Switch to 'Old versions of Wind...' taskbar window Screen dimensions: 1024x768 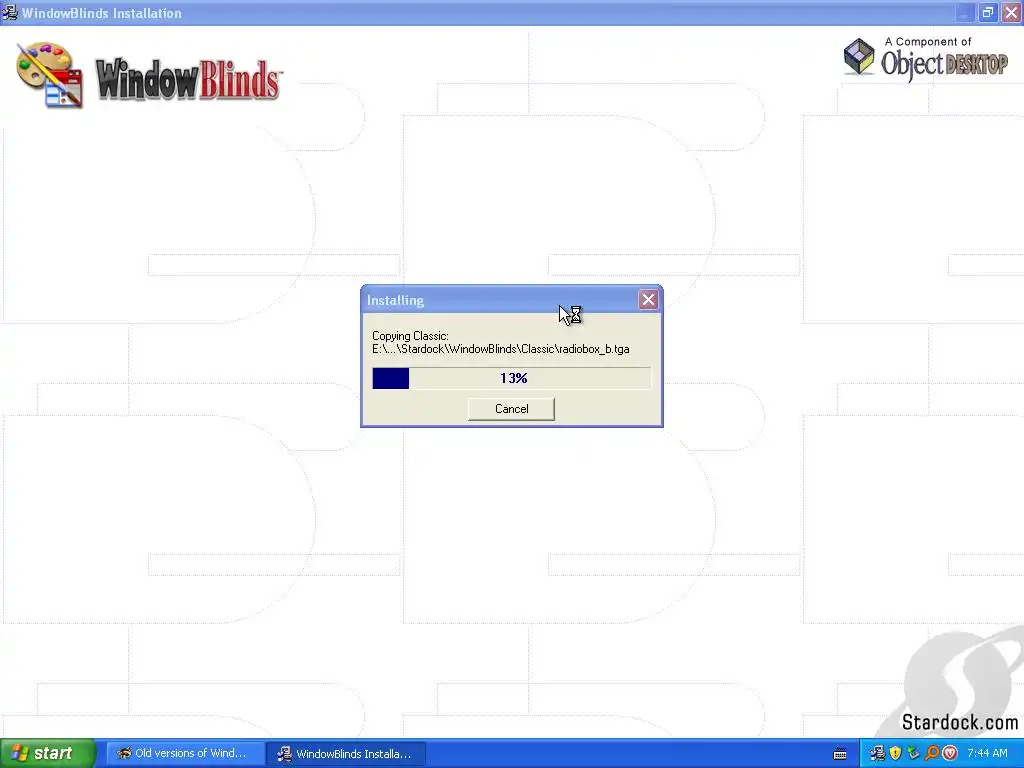[185, 754]
